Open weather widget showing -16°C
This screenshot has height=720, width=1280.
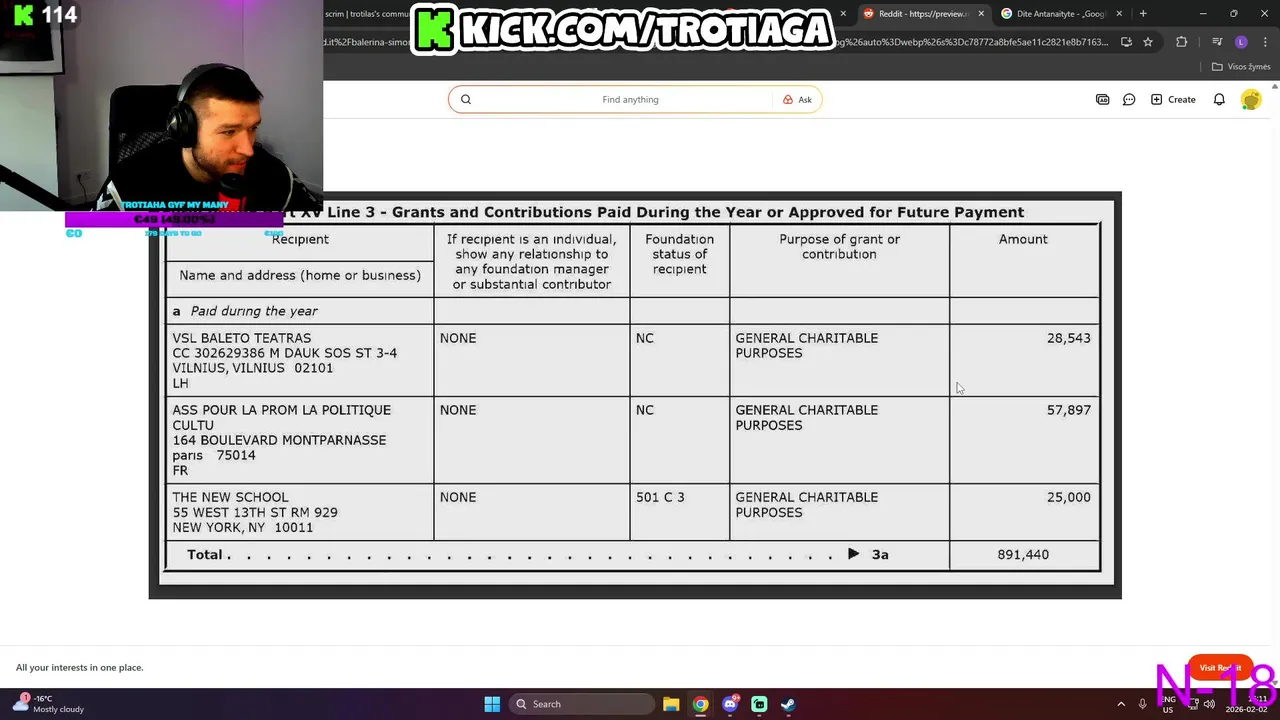point(50,704)
